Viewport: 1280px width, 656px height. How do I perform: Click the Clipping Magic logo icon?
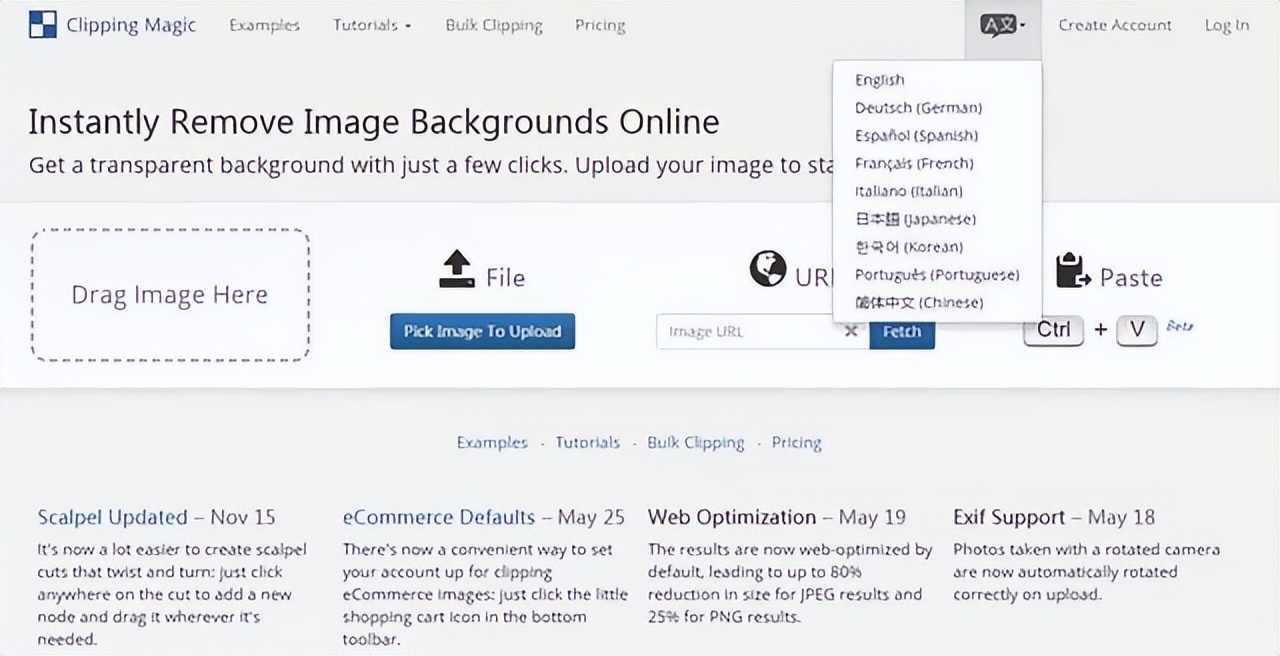[x=43, y=25]
